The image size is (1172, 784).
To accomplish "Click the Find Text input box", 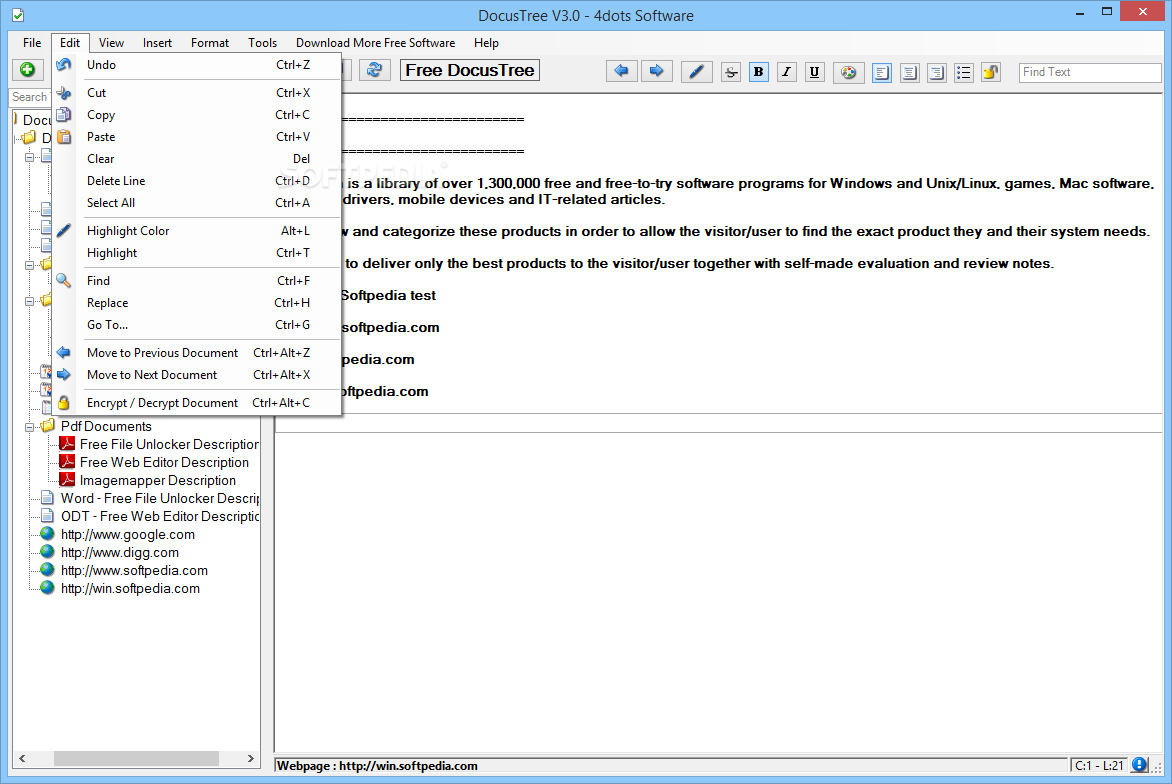I will 1090,72.
